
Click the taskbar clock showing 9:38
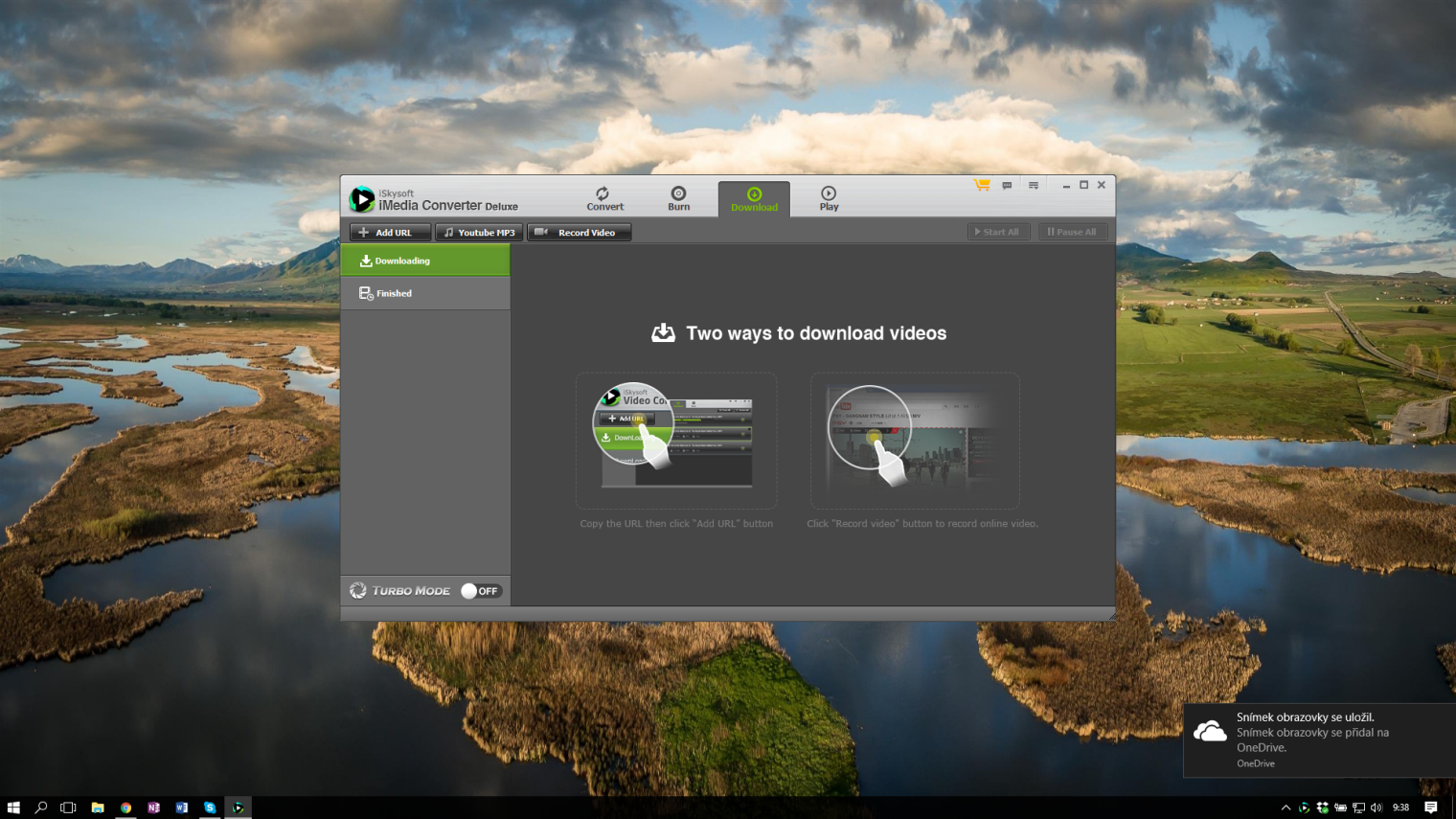click(1400, 808)
